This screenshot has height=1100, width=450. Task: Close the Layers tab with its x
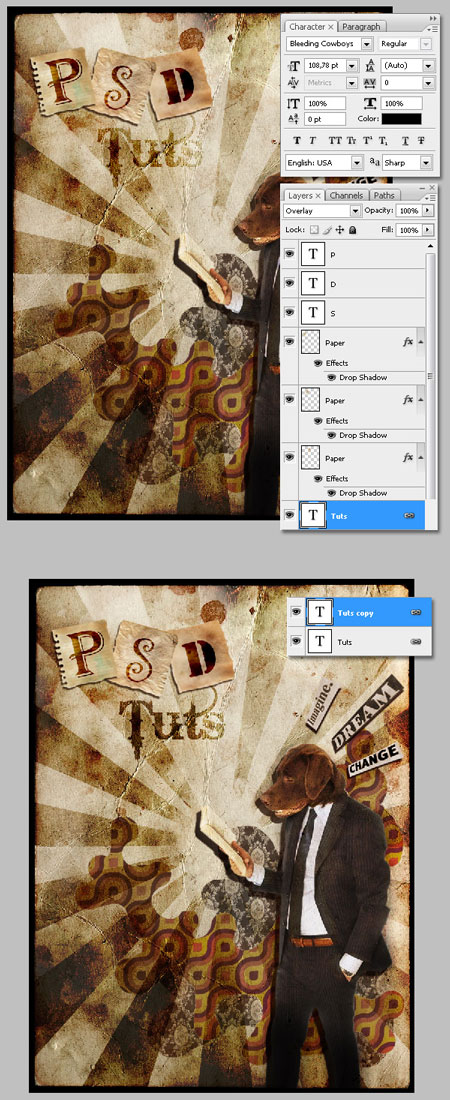[x=318, y=196]
